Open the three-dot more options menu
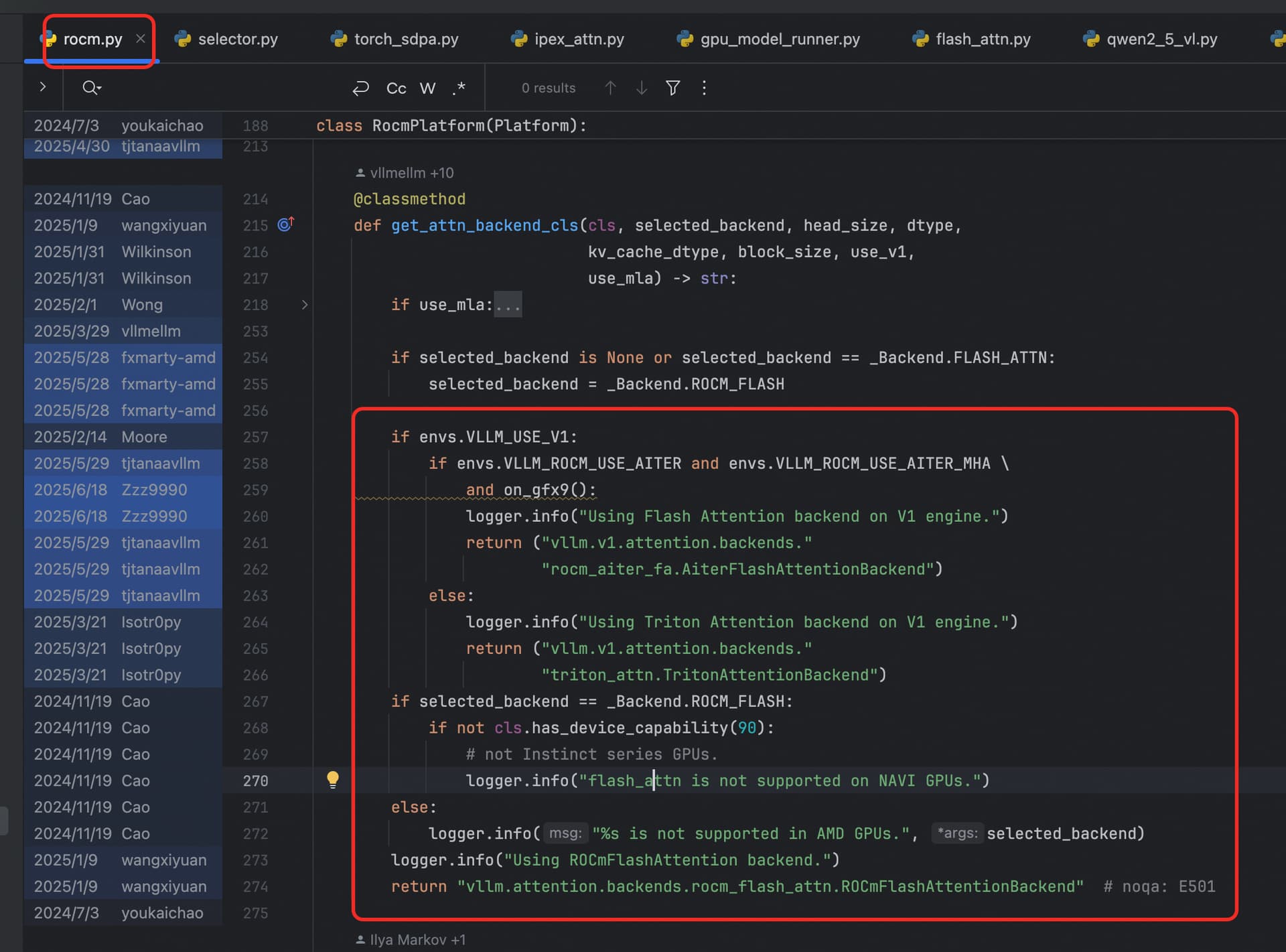Screen dimensions: 1286x952 pyautogui.click(x=704, y=88)
